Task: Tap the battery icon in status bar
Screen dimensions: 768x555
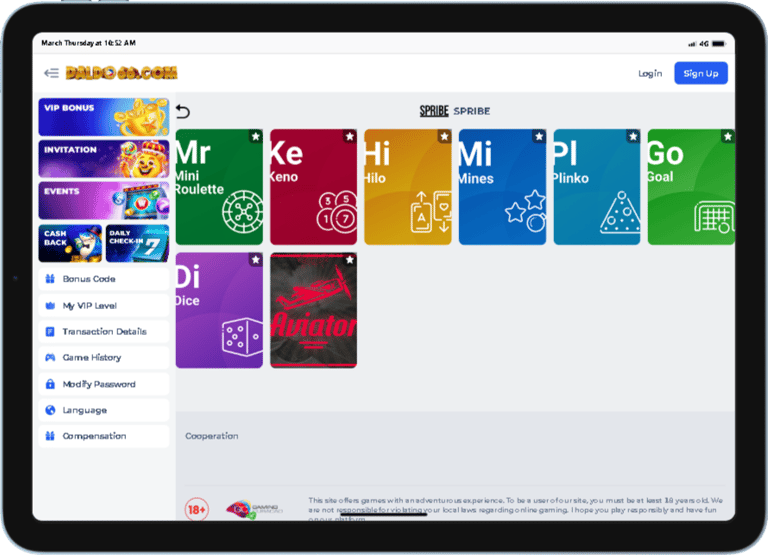Action: [x=719, y=44]
